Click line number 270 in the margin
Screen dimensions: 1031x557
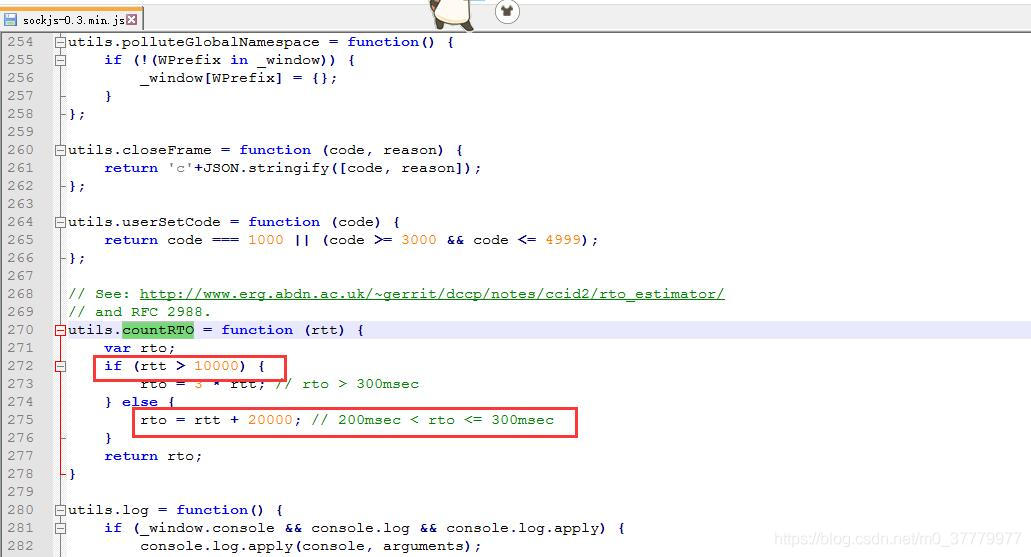20,329
